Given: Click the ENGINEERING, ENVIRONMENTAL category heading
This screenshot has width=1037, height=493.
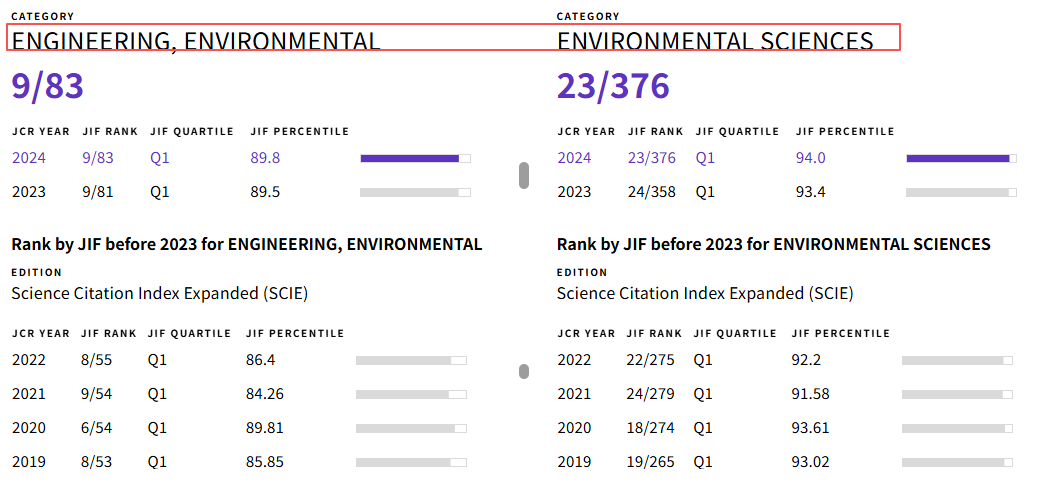Looking at the screenshot, I should (195, 41).
